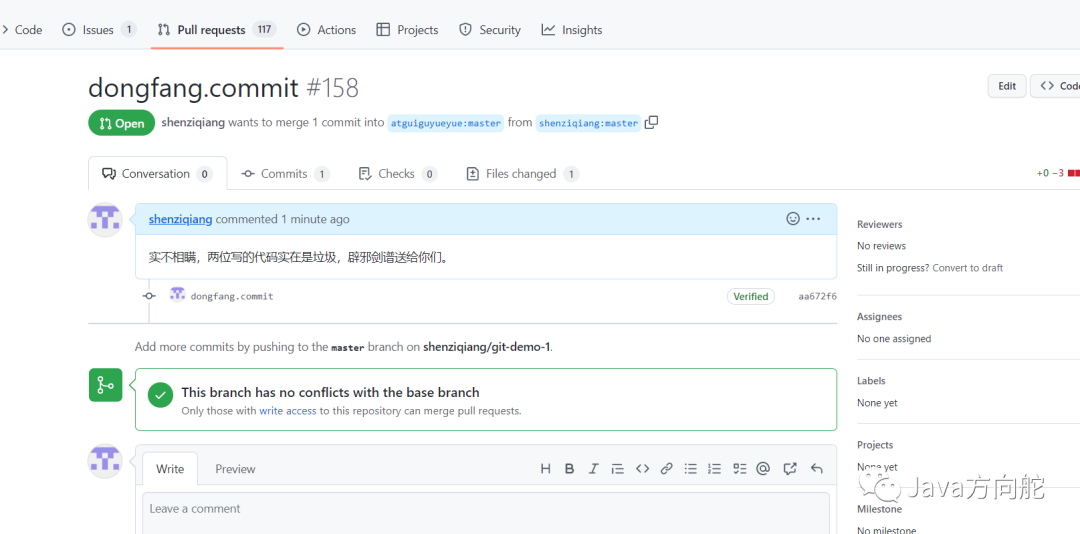Open the Assignees sidebar section
This screenshot has height=534, width=1080.
(x=880, y=316)
